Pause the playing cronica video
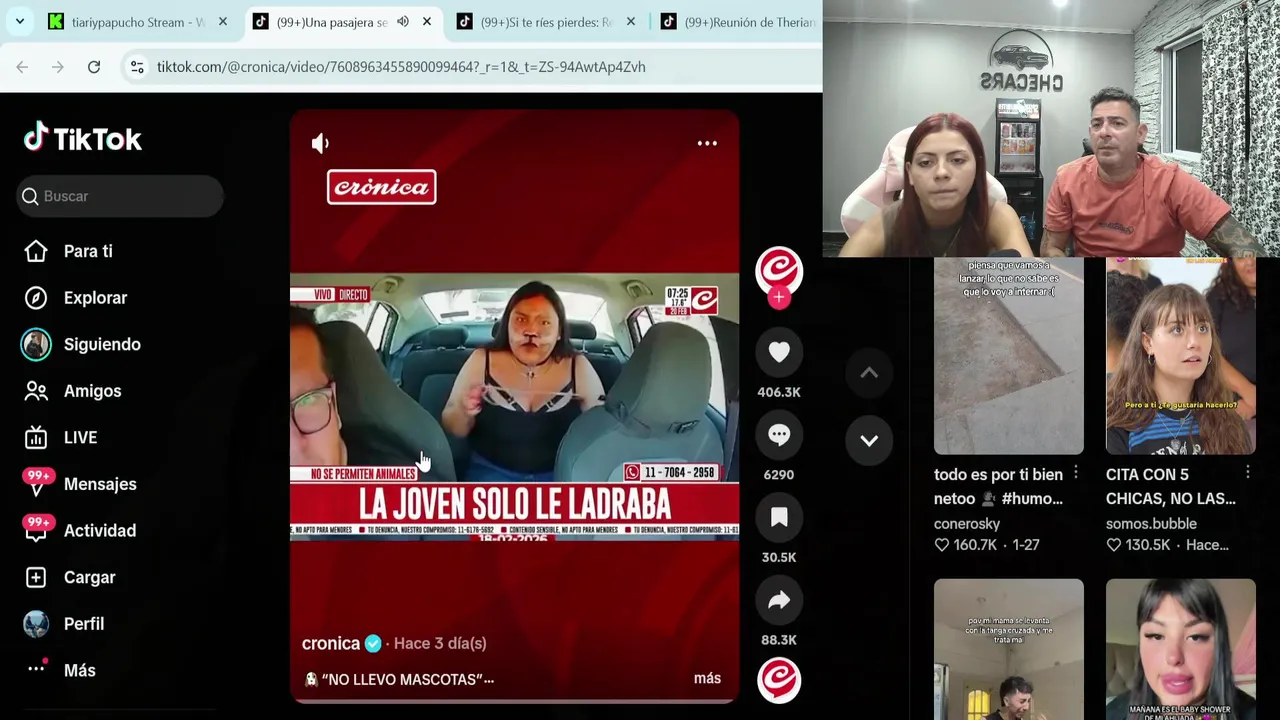1280x720 pixels. click(x=514, y=405)
